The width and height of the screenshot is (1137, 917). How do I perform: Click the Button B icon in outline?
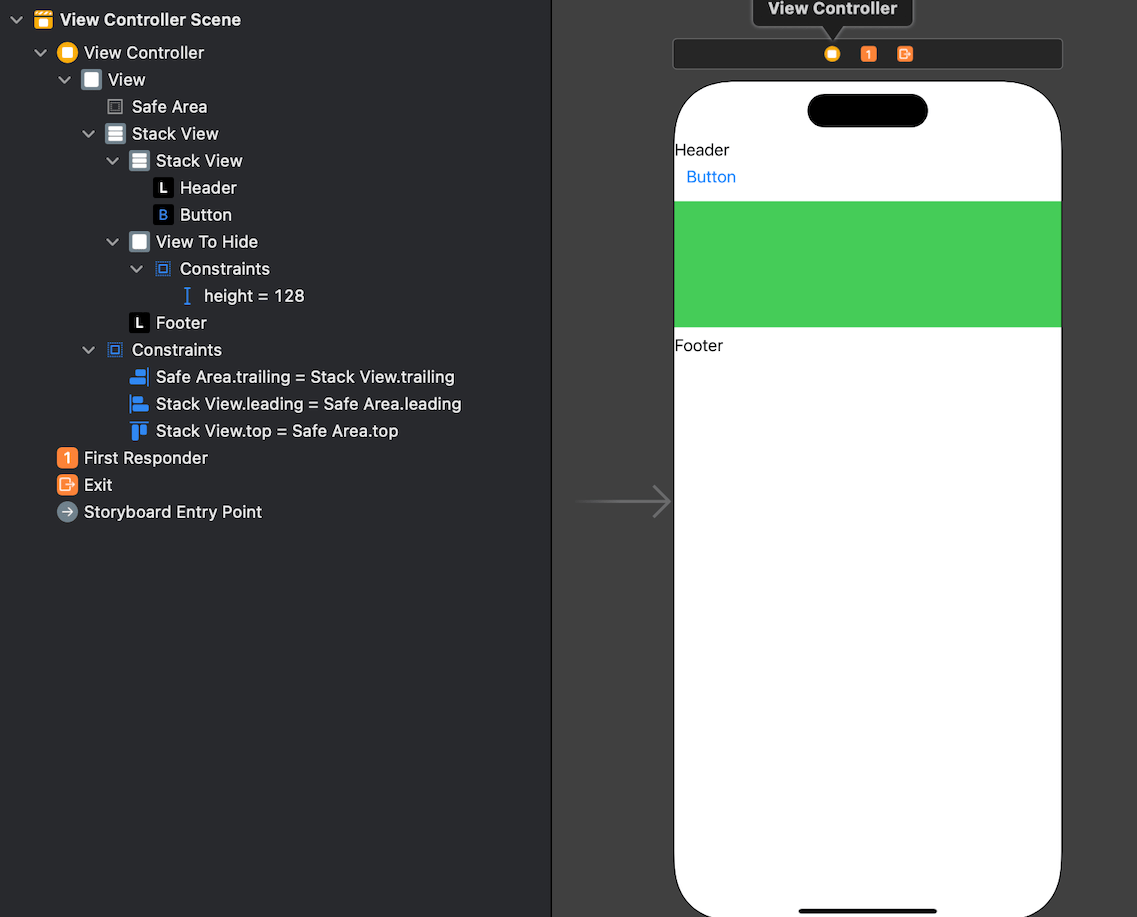(x=163, y=215)
